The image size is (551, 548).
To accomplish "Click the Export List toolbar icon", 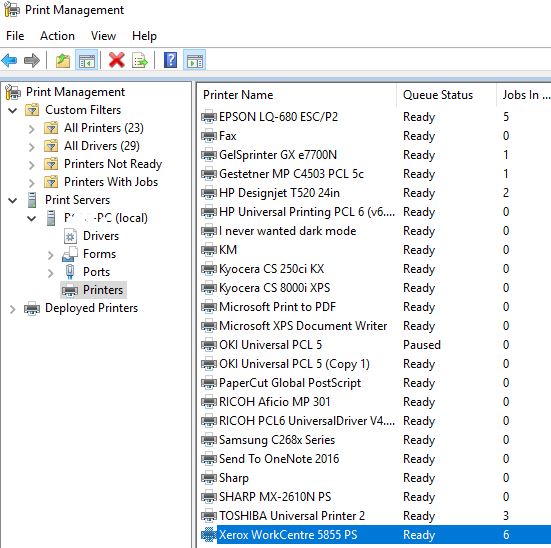I will pos(140,60).
